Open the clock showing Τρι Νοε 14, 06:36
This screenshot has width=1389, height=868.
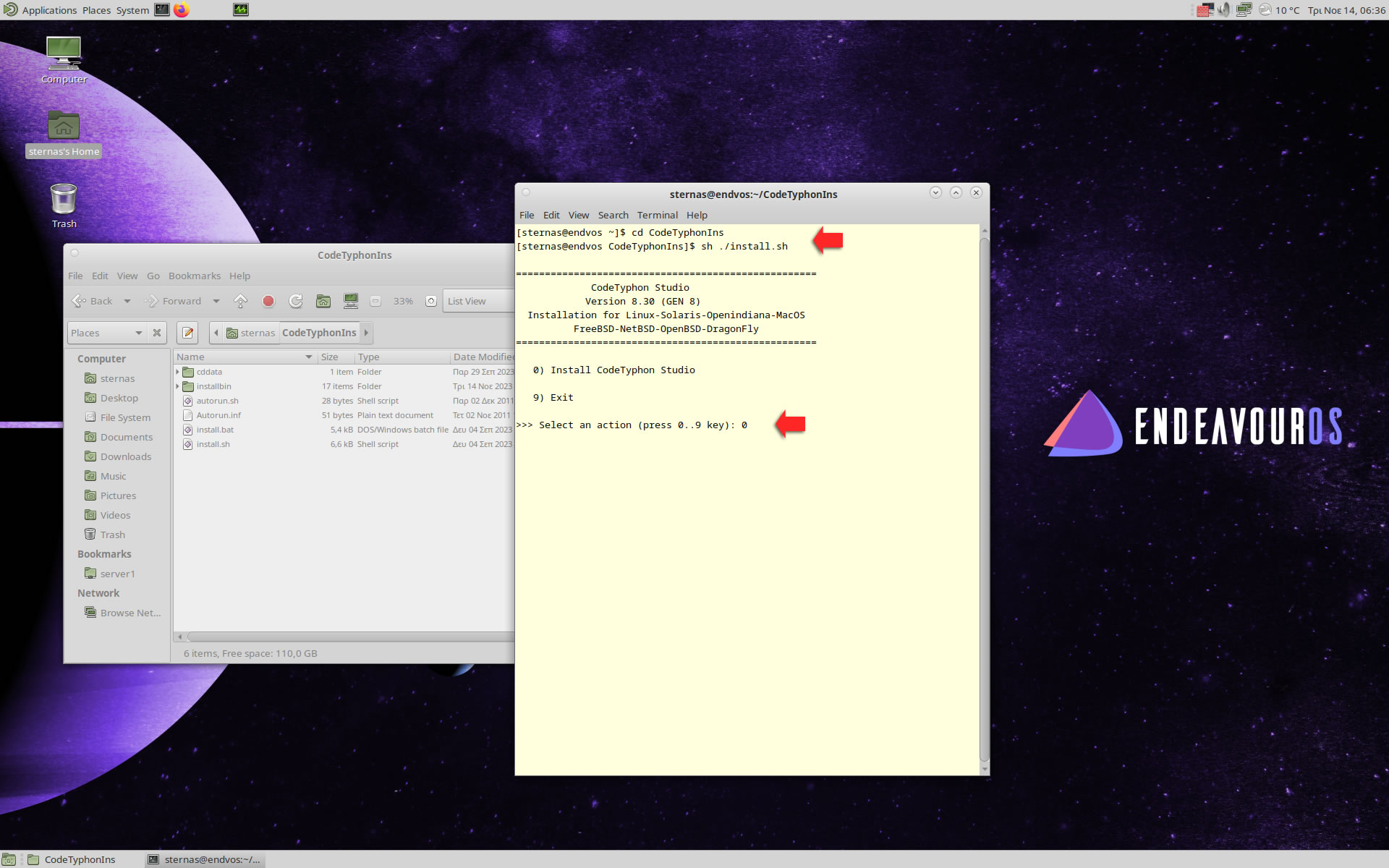pos(1346,10)
